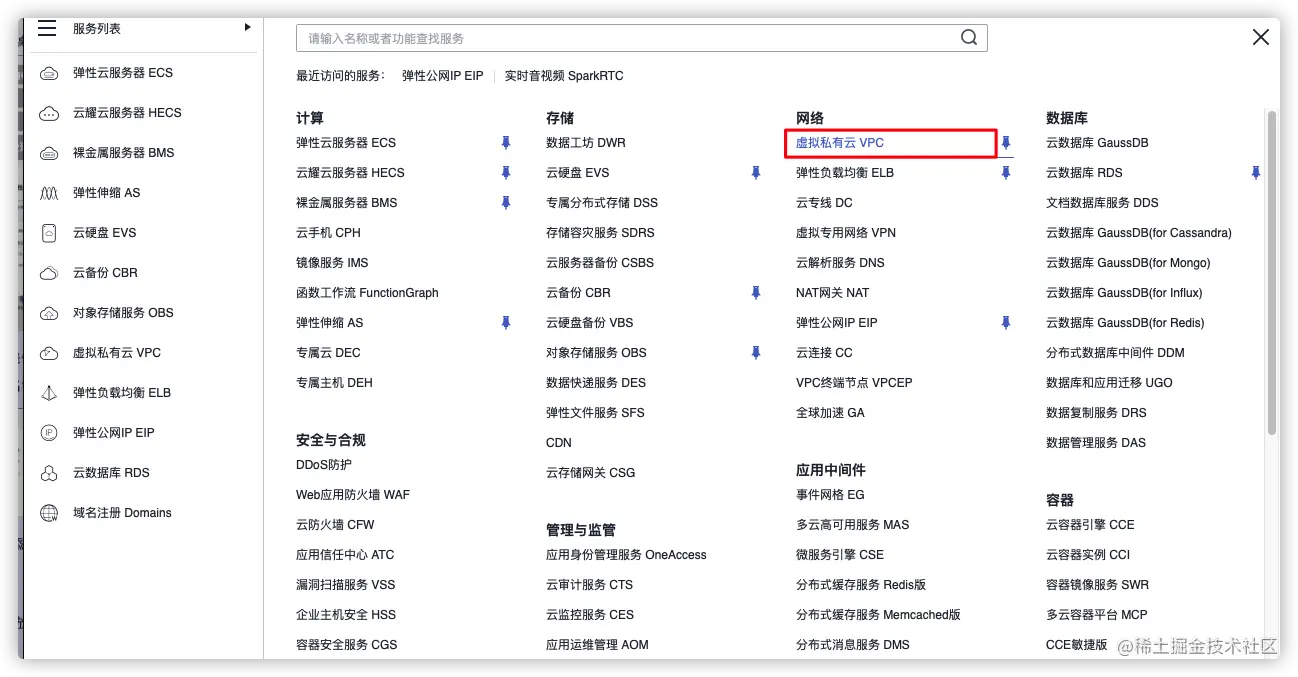Open 镜像服务 IMS
Screen dimensions: 1298x677
tap(332, 263)
